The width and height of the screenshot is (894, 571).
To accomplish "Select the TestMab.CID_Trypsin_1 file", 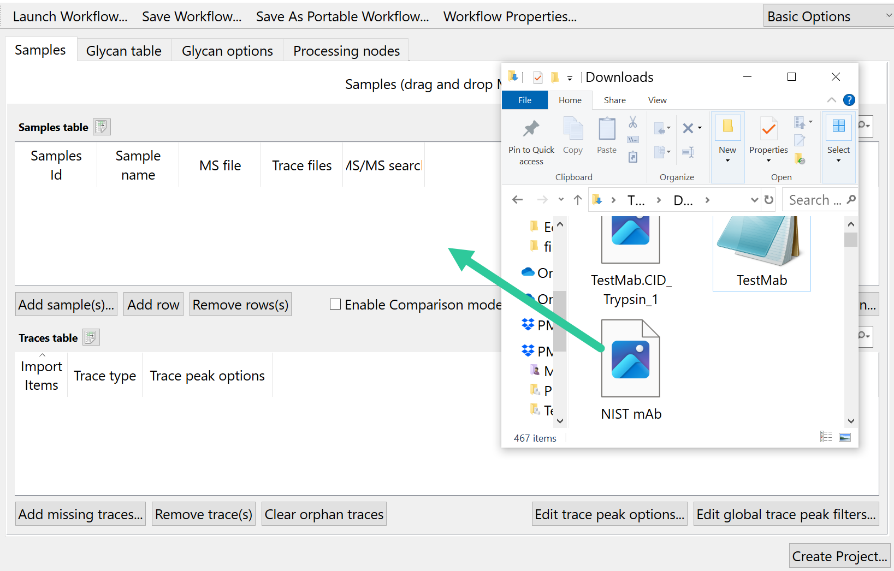I will [x=631, y=262].
